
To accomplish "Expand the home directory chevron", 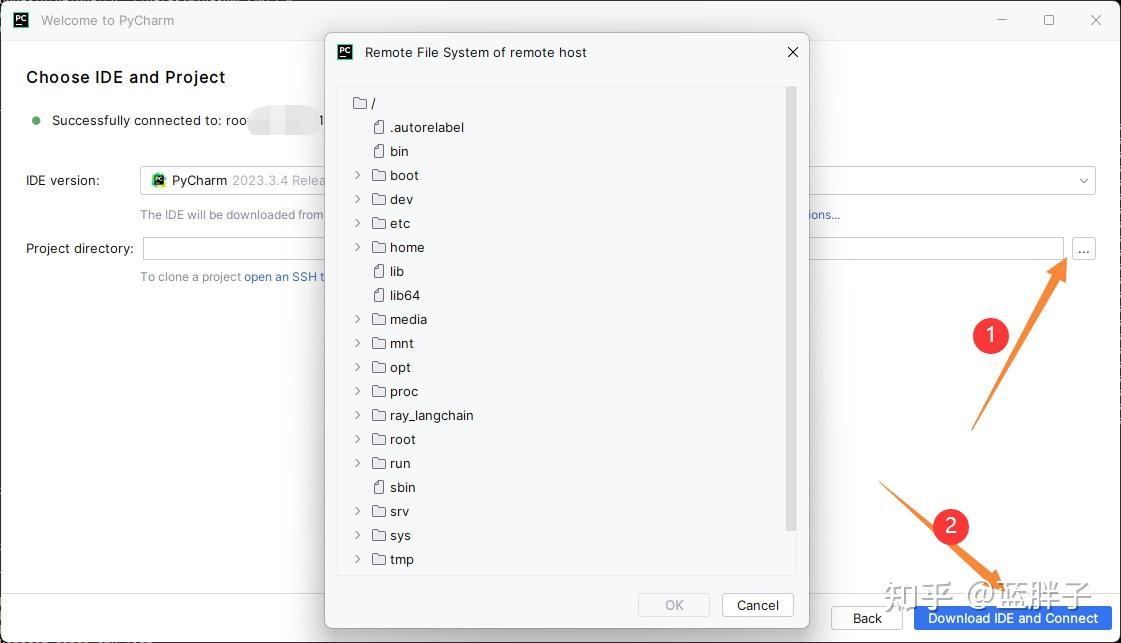I will (358, 247).
